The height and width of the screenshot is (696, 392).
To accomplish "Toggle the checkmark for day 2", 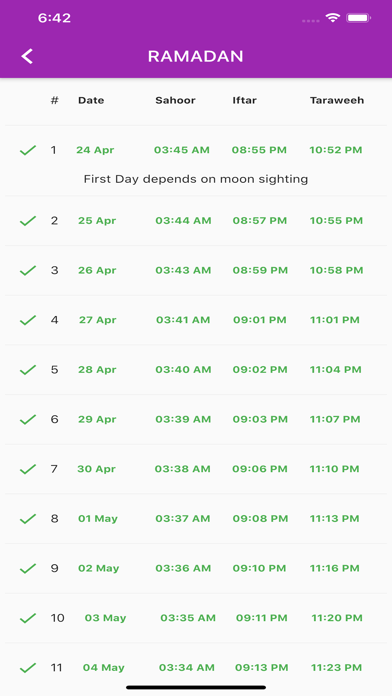I will pos(28,221).
